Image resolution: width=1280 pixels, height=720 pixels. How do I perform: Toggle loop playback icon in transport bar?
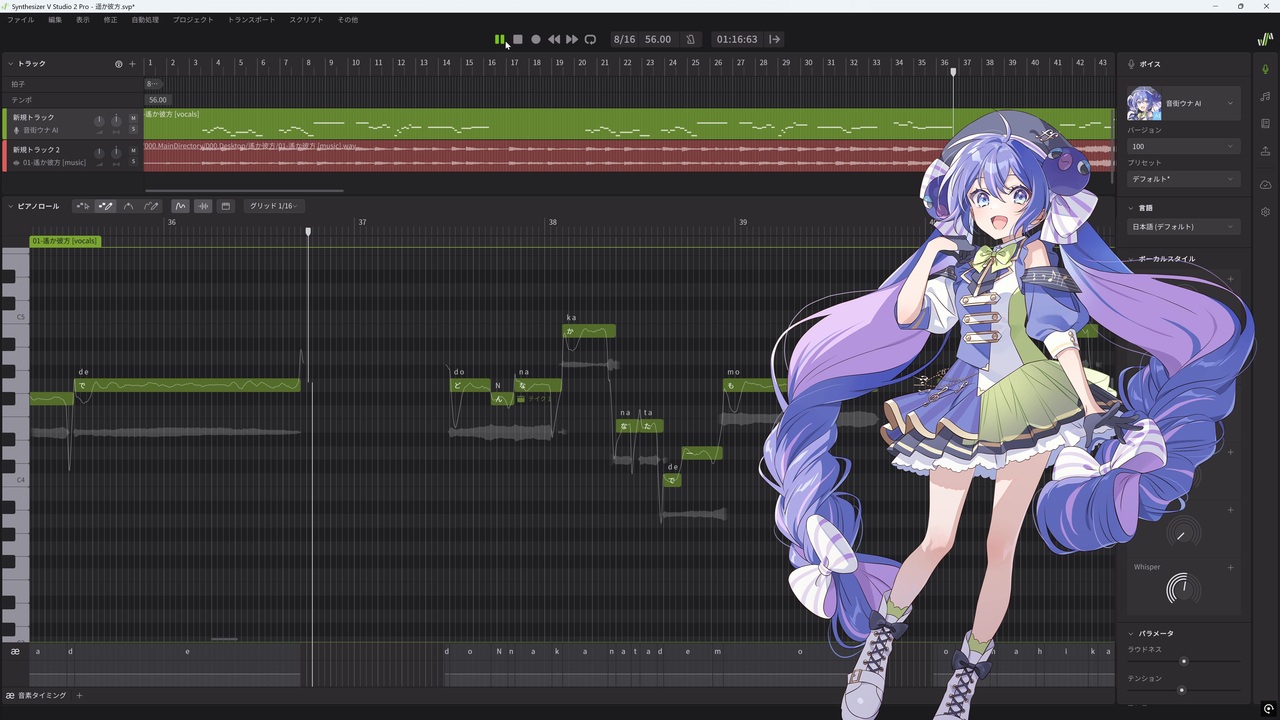tap(590, 39)
